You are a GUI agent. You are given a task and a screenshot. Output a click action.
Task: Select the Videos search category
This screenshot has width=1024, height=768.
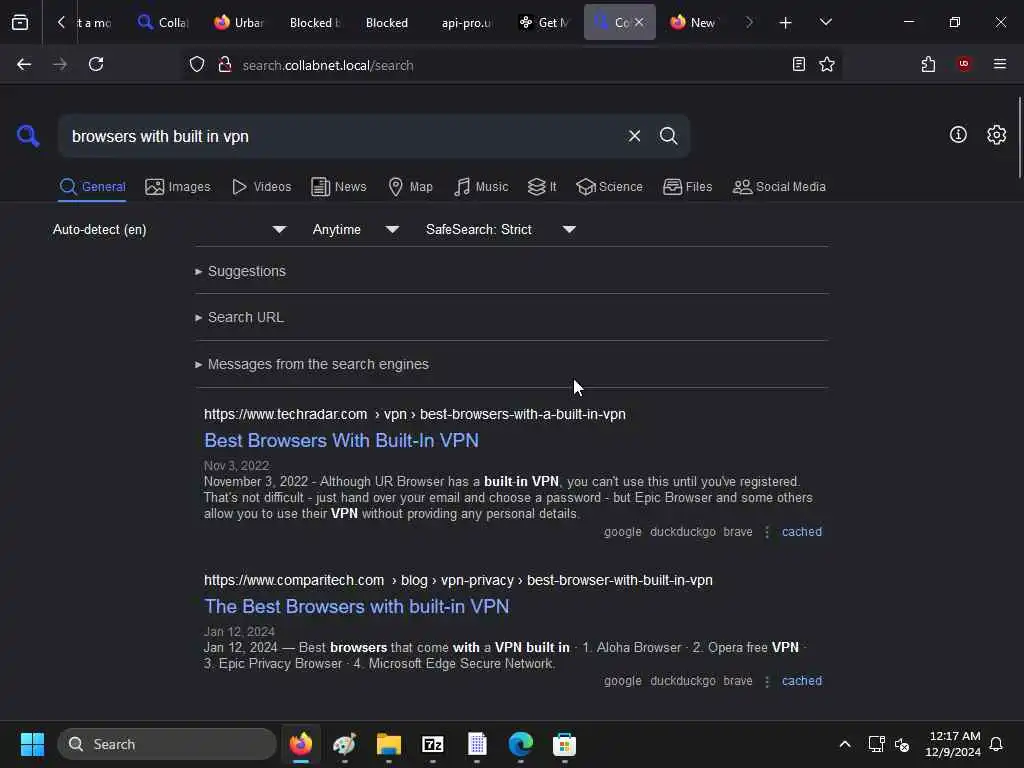click(x=262, y=187)
